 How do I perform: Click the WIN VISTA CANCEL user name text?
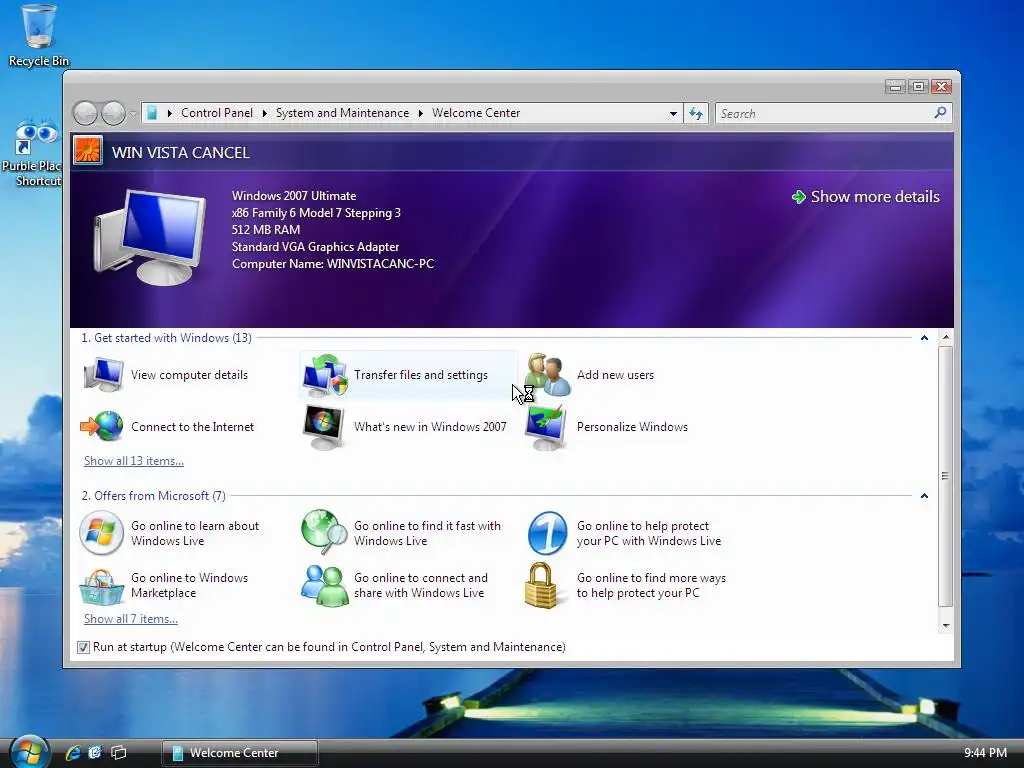point(181,153)
